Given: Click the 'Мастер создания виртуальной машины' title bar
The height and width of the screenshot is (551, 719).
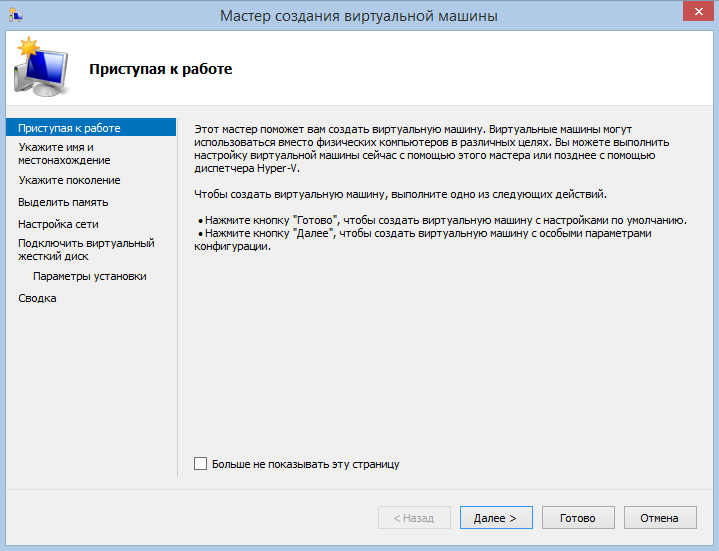Looking at the screenshot, I should pyautogui.click(x=358, y=15).
